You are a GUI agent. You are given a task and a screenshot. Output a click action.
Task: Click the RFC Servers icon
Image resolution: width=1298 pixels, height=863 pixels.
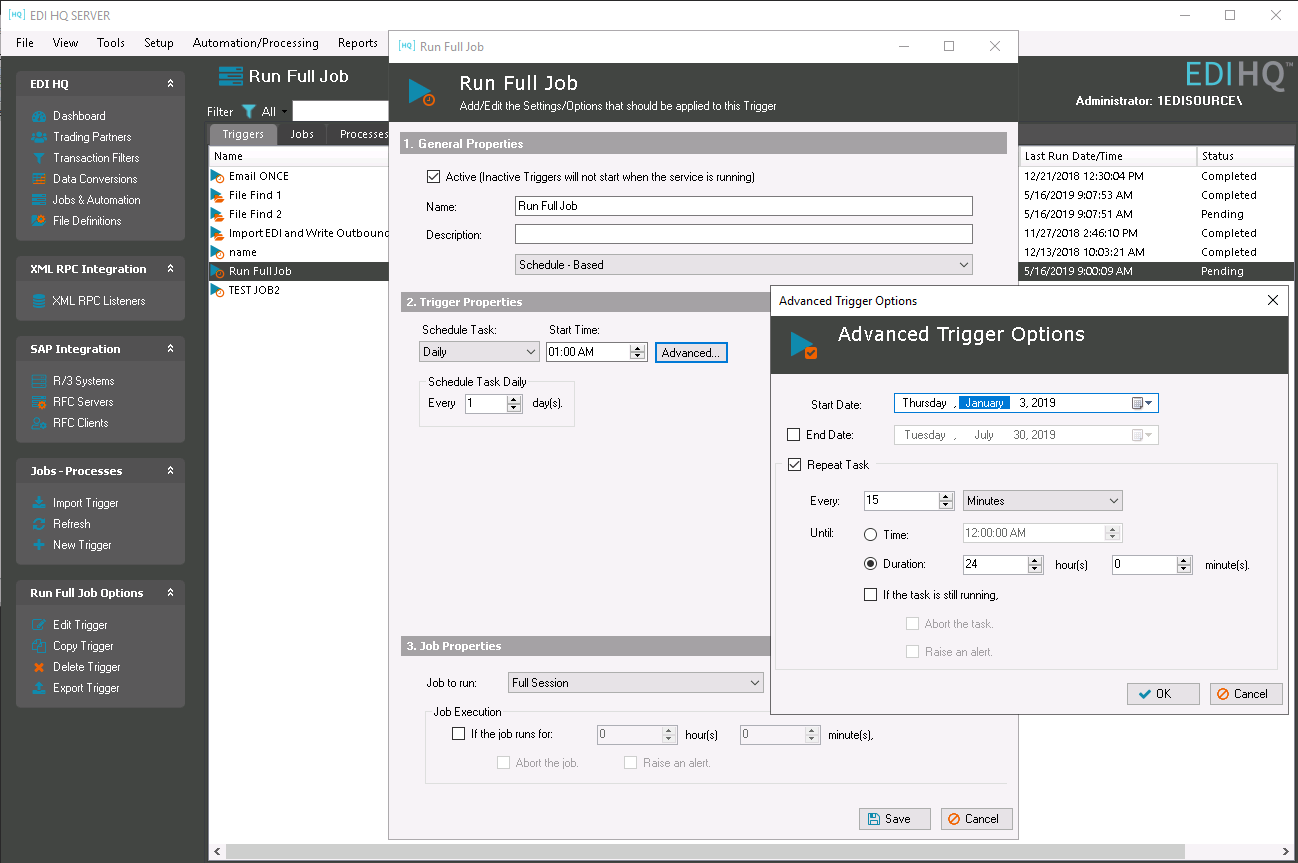pos(39,402)
